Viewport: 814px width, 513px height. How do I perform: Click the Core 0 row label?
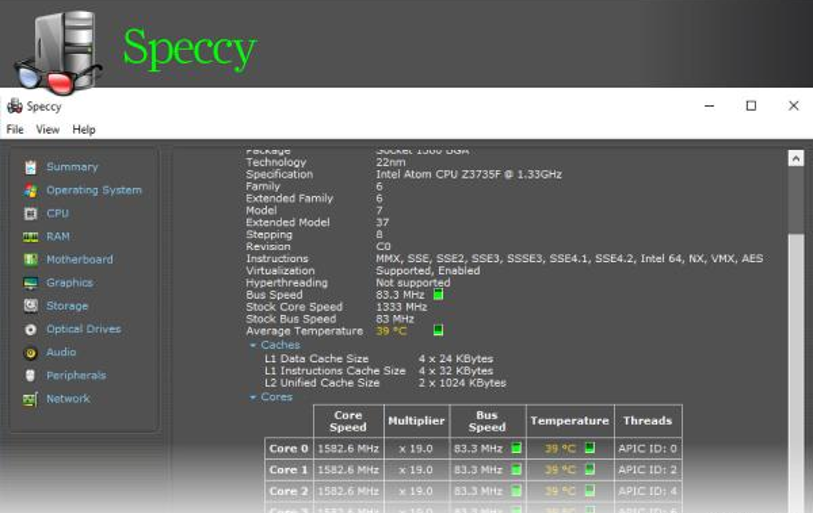point(289,449)
